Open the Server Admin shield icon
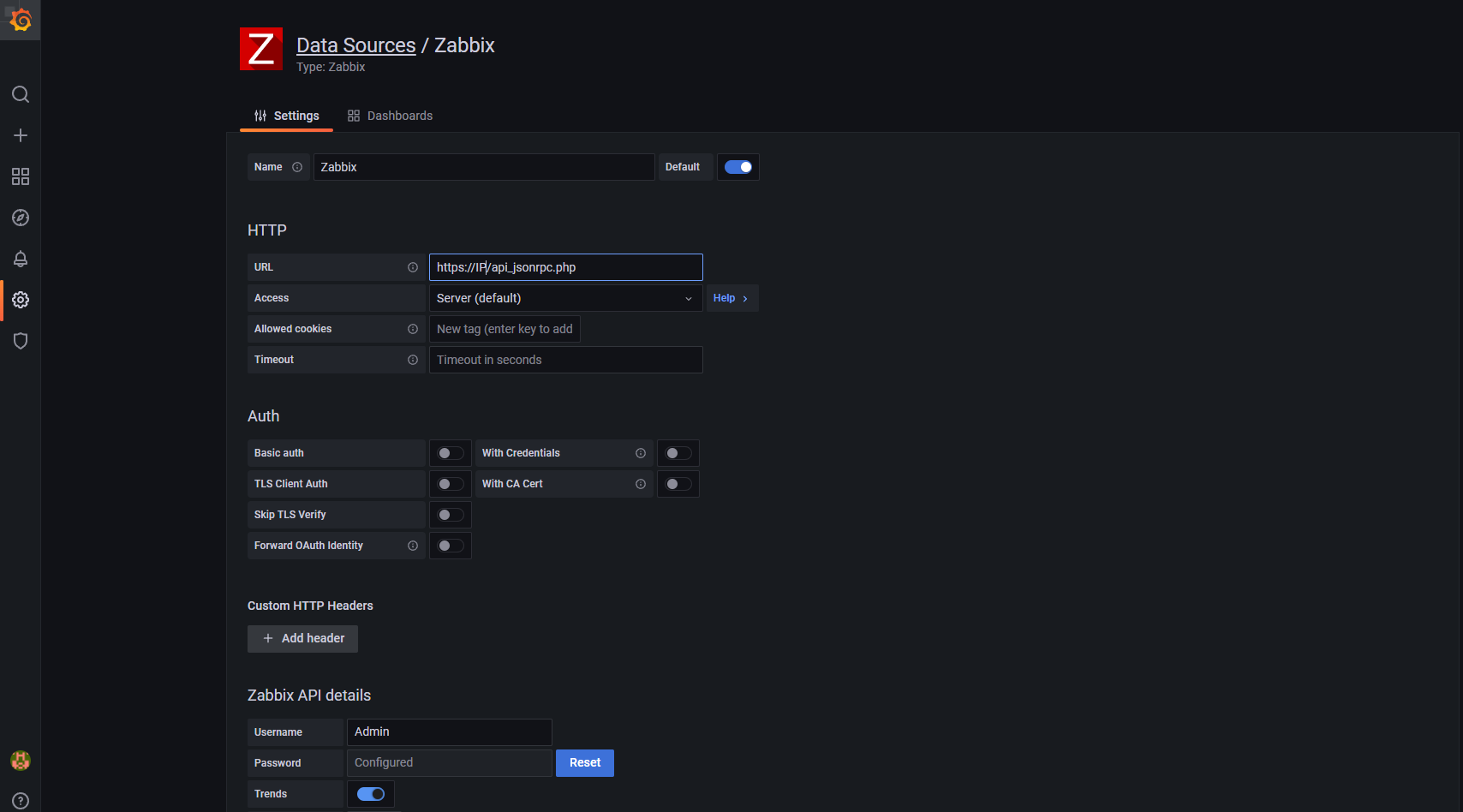 pyautogui.click(x=21, y=341)
